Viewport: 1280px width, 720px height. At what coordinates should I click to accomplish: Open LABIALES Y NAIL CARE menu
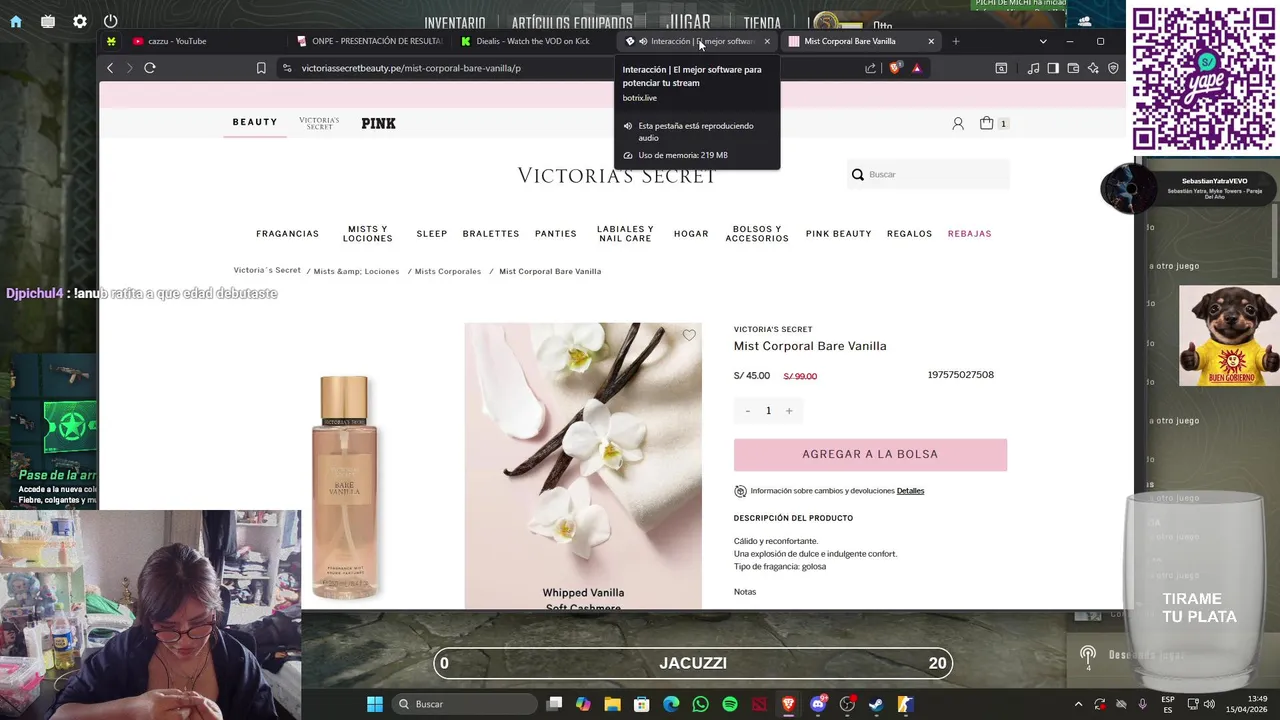tap(625, 234)
